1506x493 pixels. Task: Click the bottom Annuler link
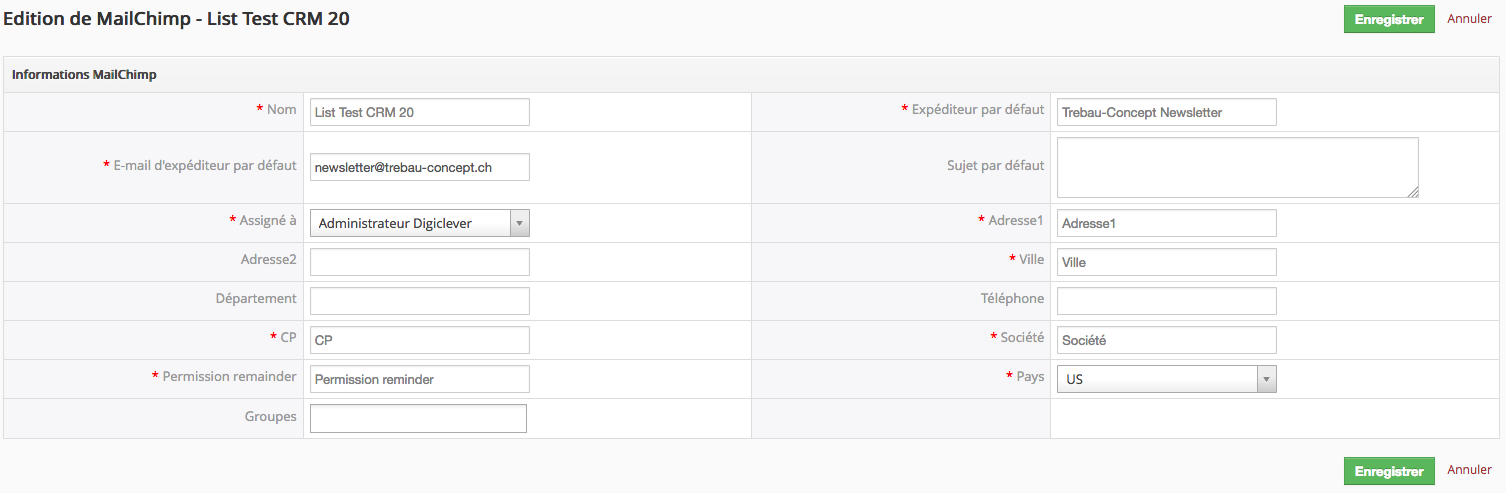coord(1469,470)
